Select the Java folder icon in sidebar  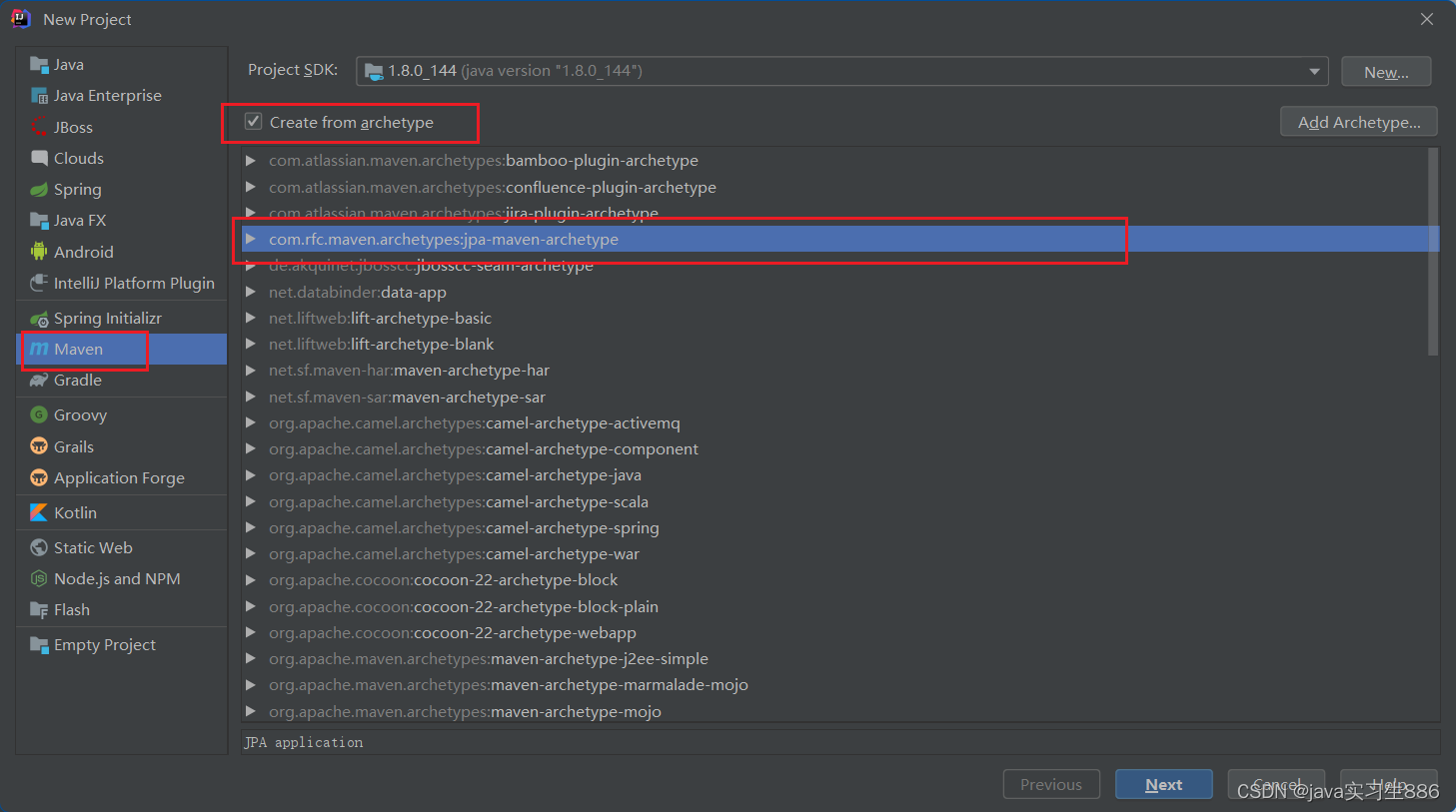[39, 65]
